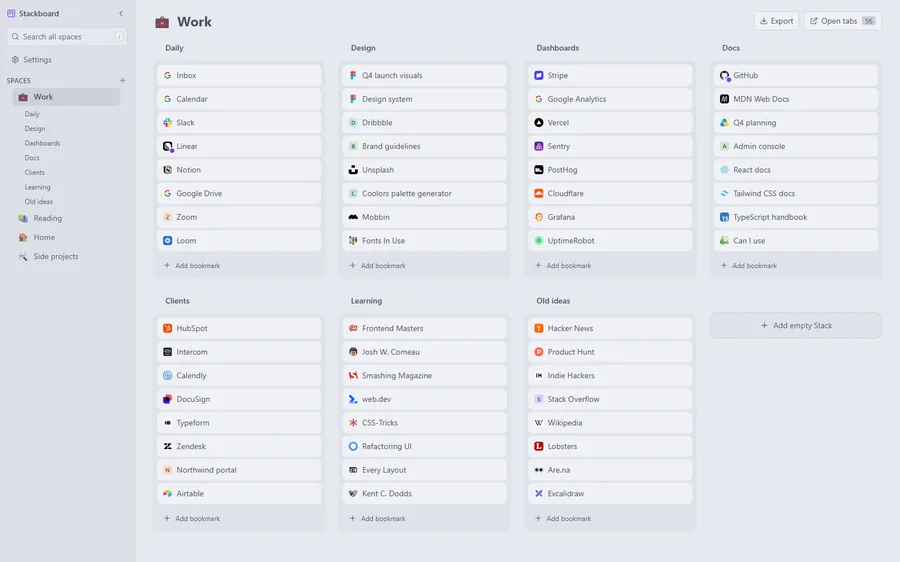Open the Google Analytics bookmark

coord(610,99)
